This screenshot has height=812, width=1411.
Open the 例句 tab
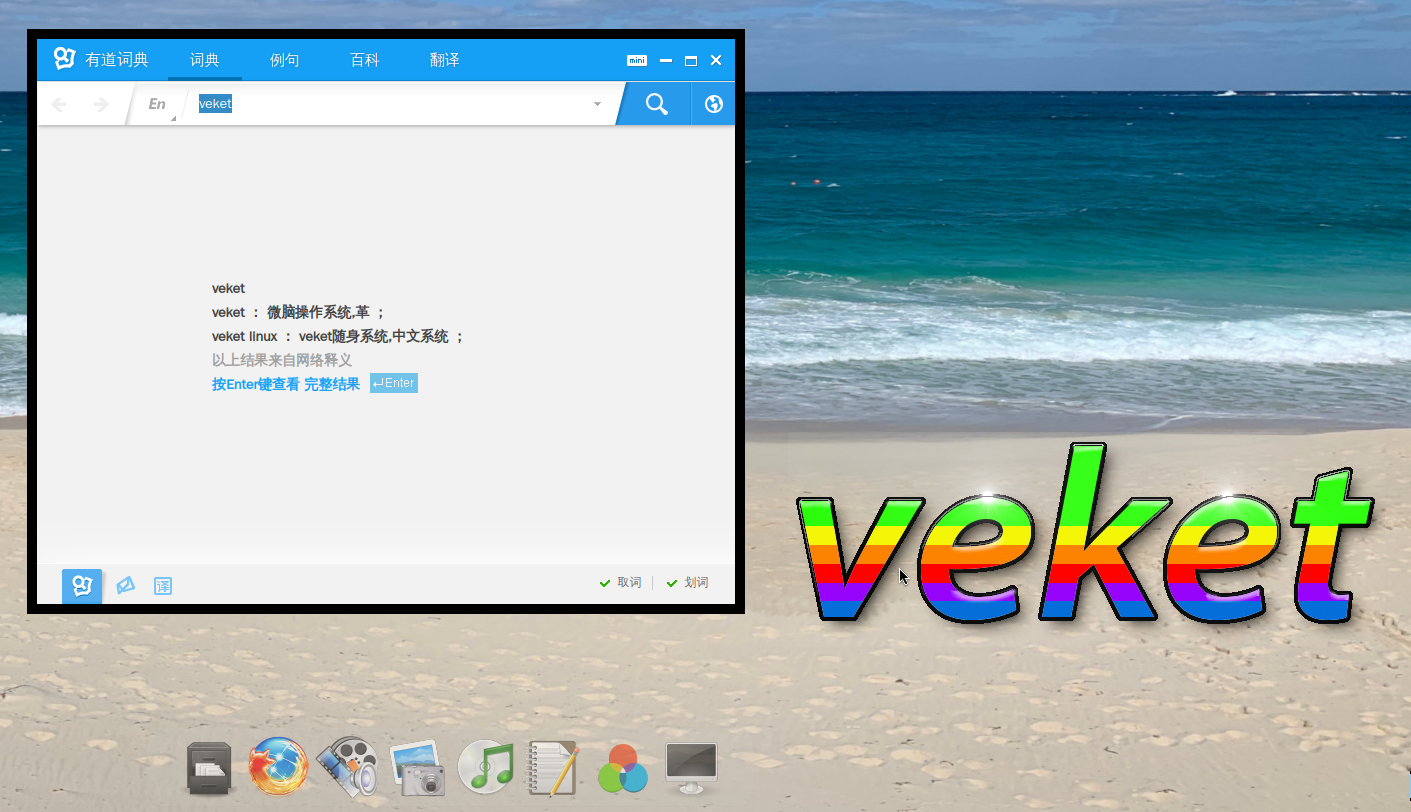[x=285, y=60]
